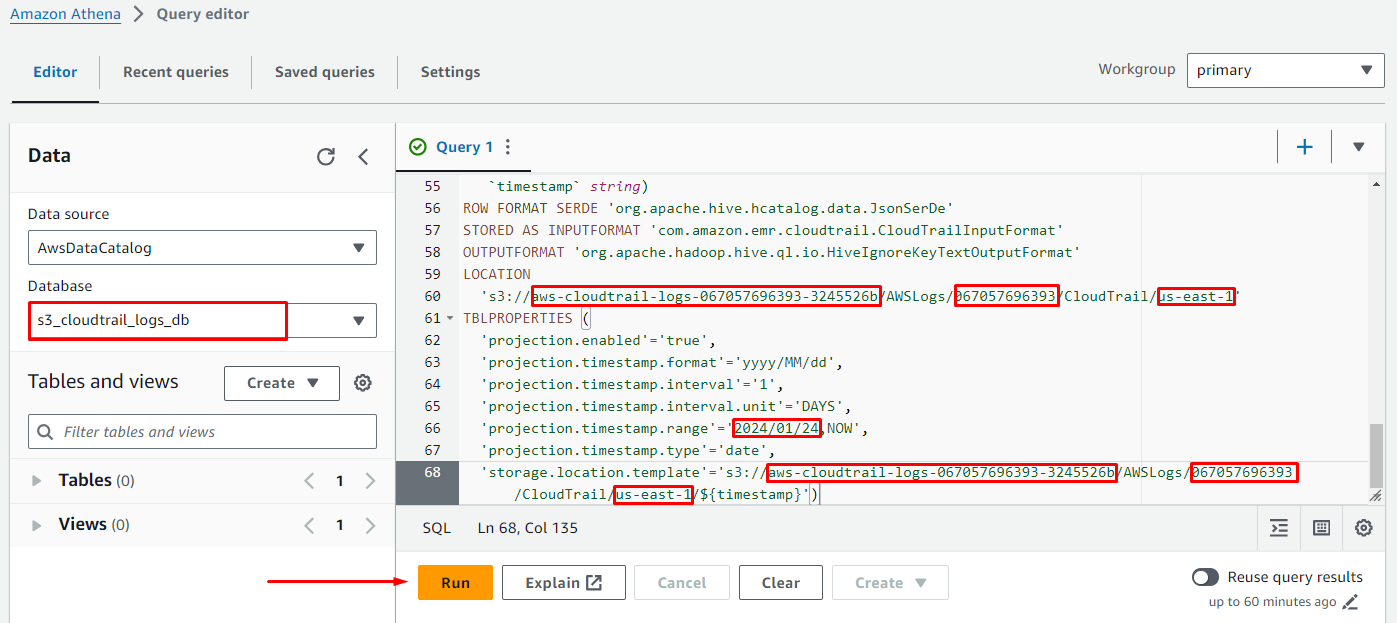Edit reuse query results time setting

click(x=1351, y=602)
